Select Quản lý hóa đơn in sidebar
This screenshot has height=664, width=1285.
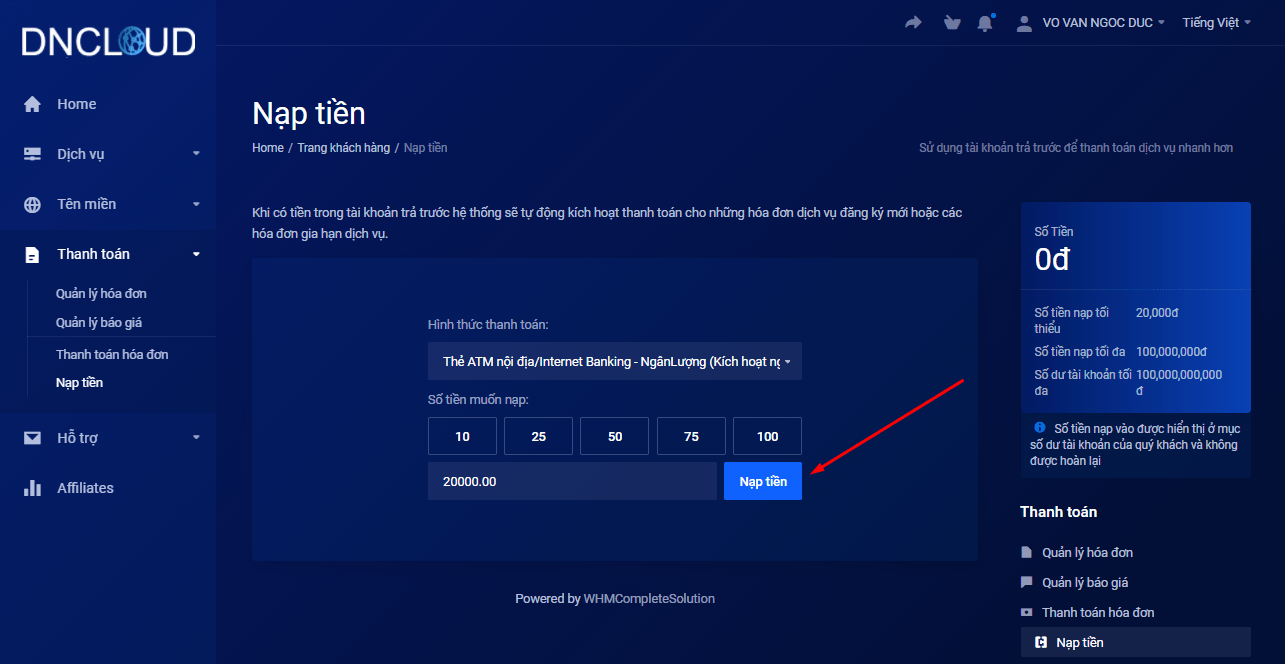pyautogui.click(x=101, y=294)
